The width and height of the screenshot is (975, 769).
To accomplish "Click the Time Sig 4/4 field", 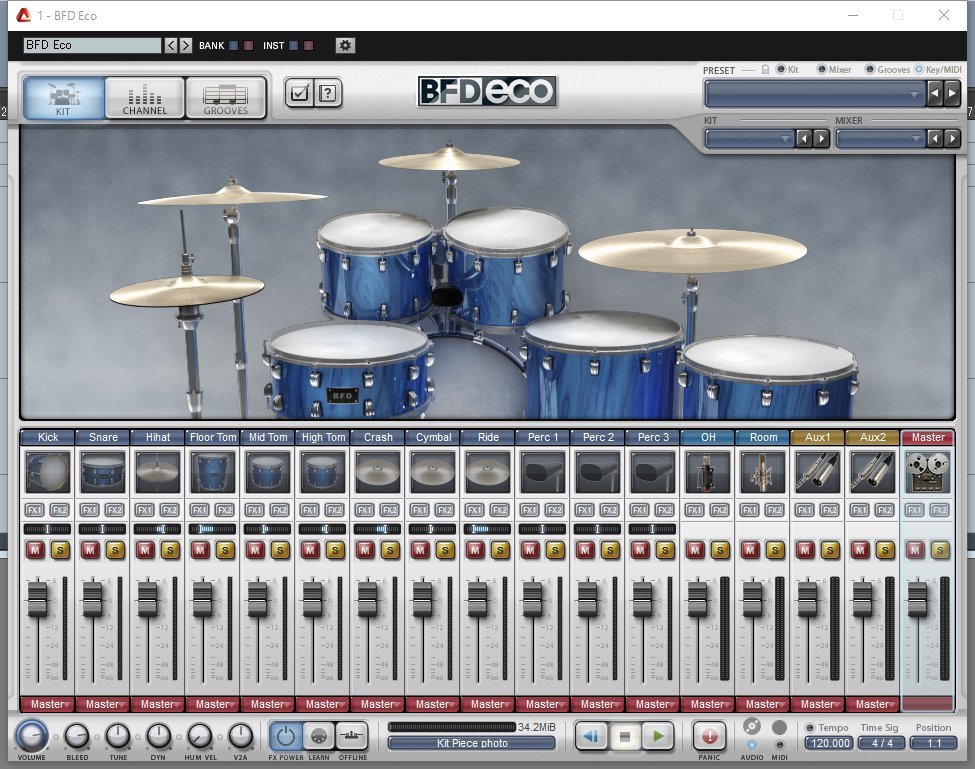I will click(x=882, y=743).
